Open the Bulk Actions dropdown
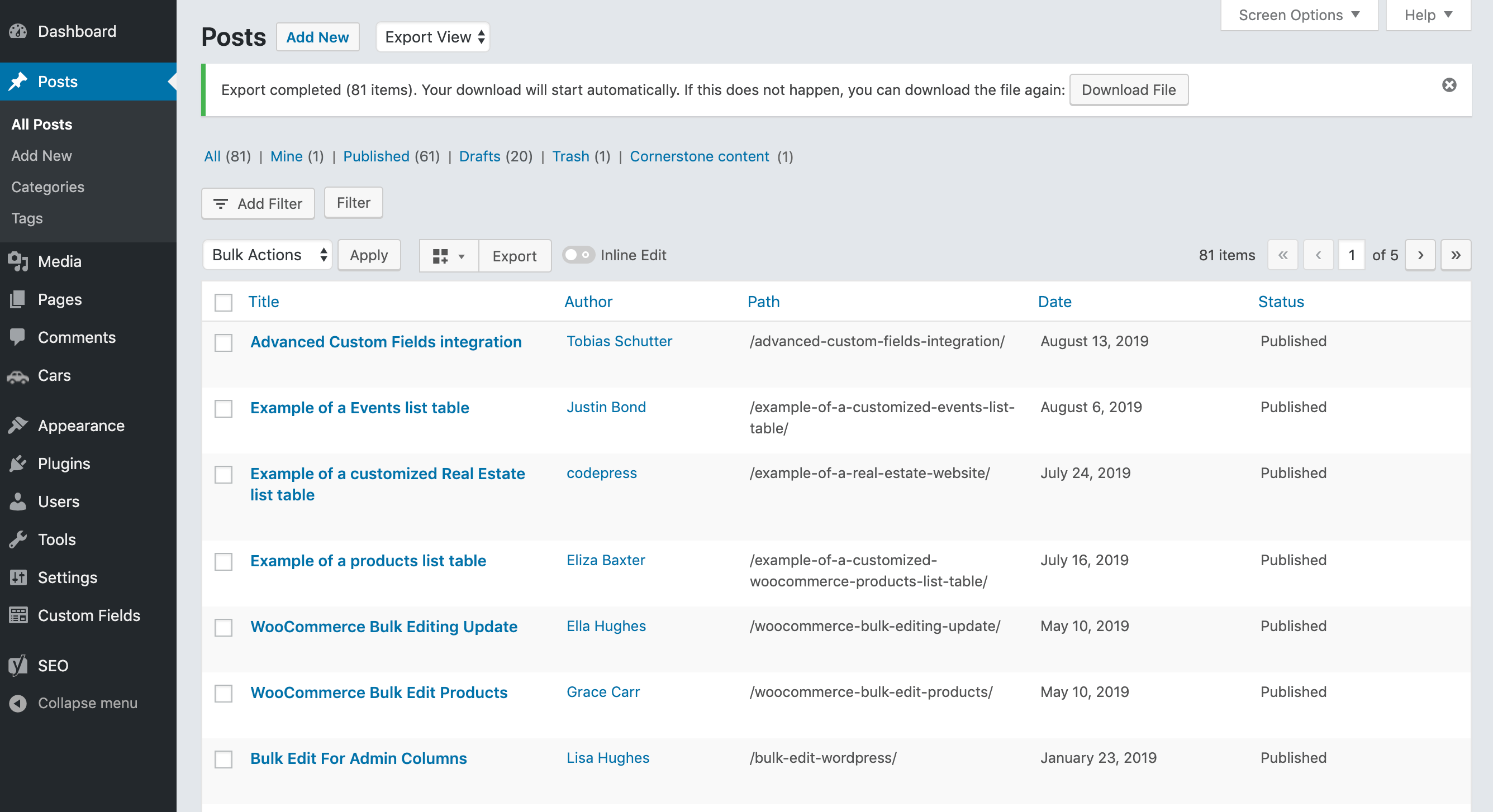This screenshot has height=812, width=1493. pos(267,255)
